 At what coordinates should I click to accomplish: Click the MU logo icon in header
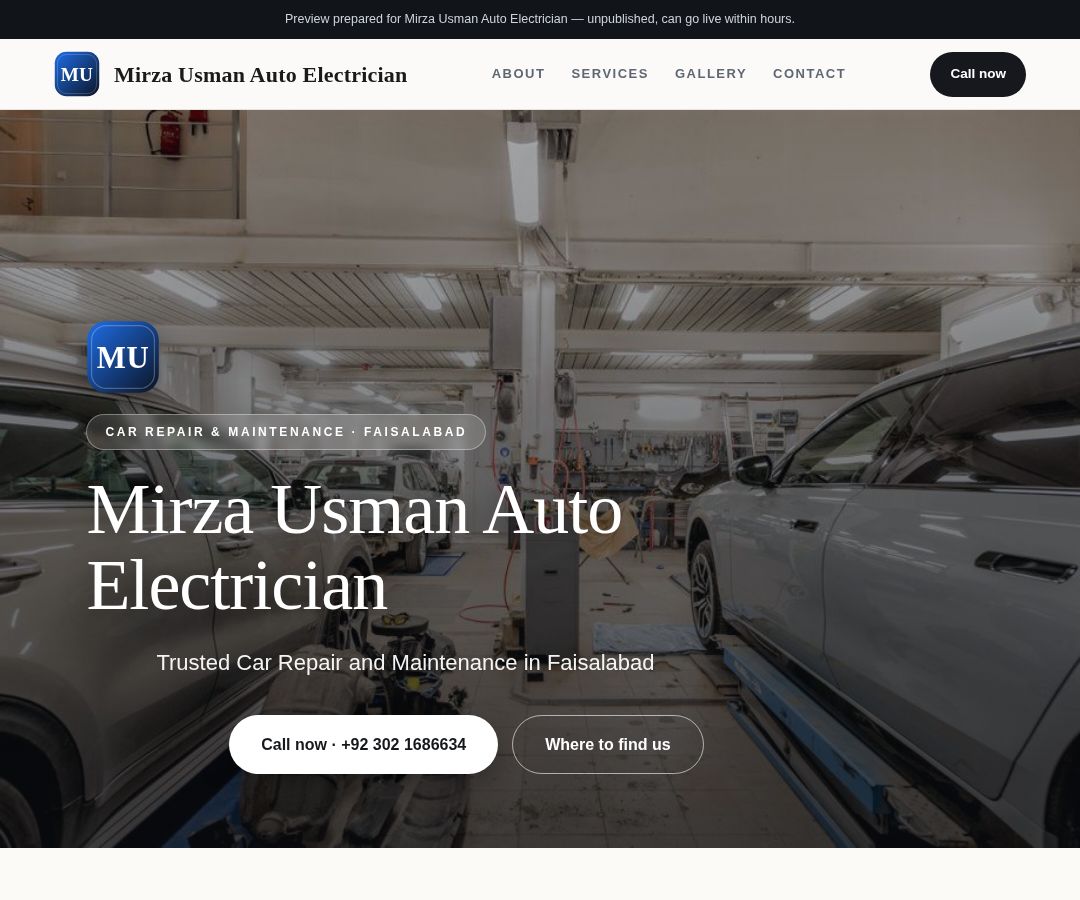[x=76, y=74]
